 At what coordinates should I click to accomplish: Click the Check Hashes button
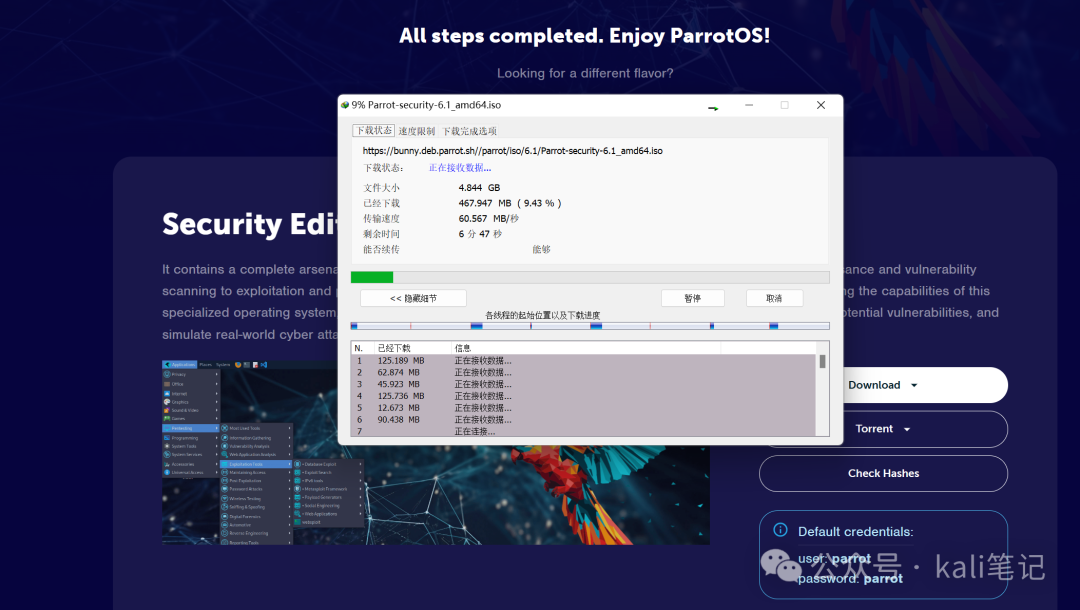(883, 473)
